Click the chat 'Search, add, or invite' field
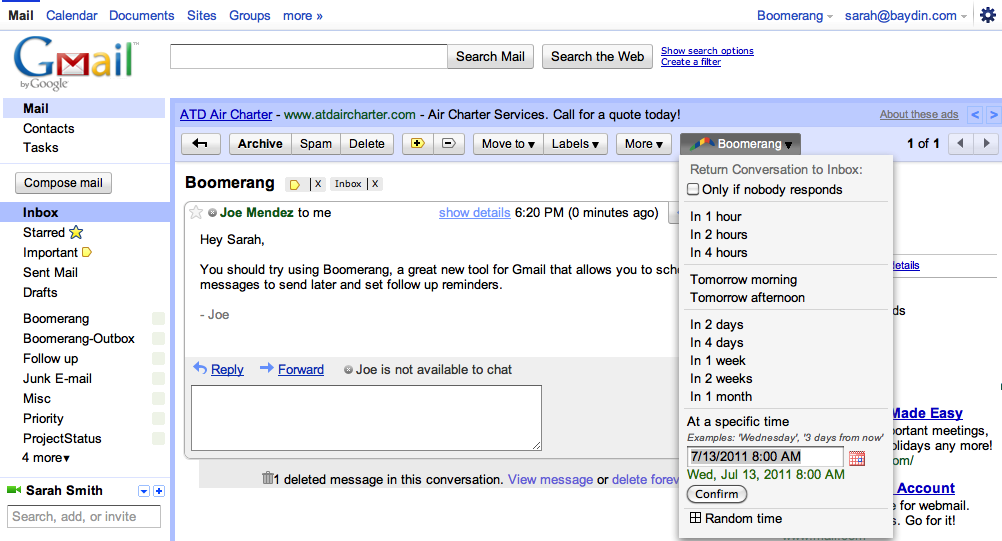 (x=84, y=517)
